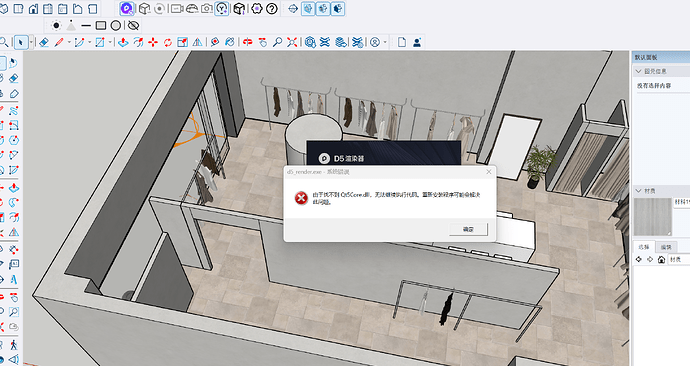
Task: Click the D5 cube with download arrow icon
Action: click(239, 8)
